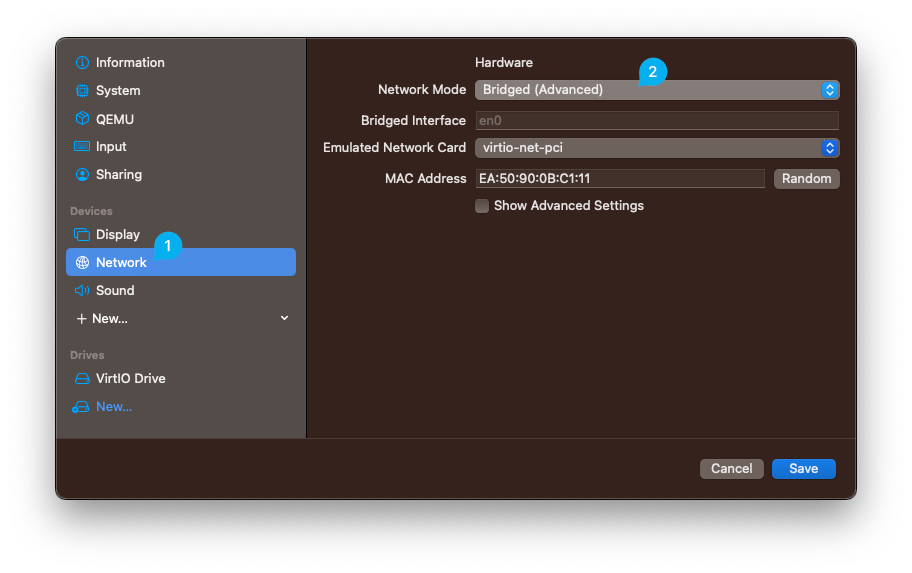Screen dimensions: 912x573
Task: Click the Network Mode label
Action: click(x=422, y=90)
